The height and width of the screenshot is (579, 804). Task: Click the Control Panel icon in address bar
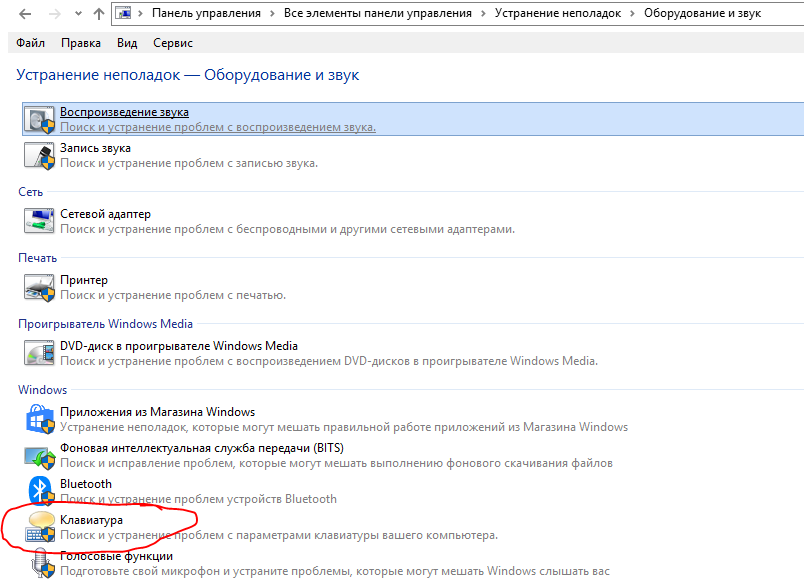pos(124,13)
